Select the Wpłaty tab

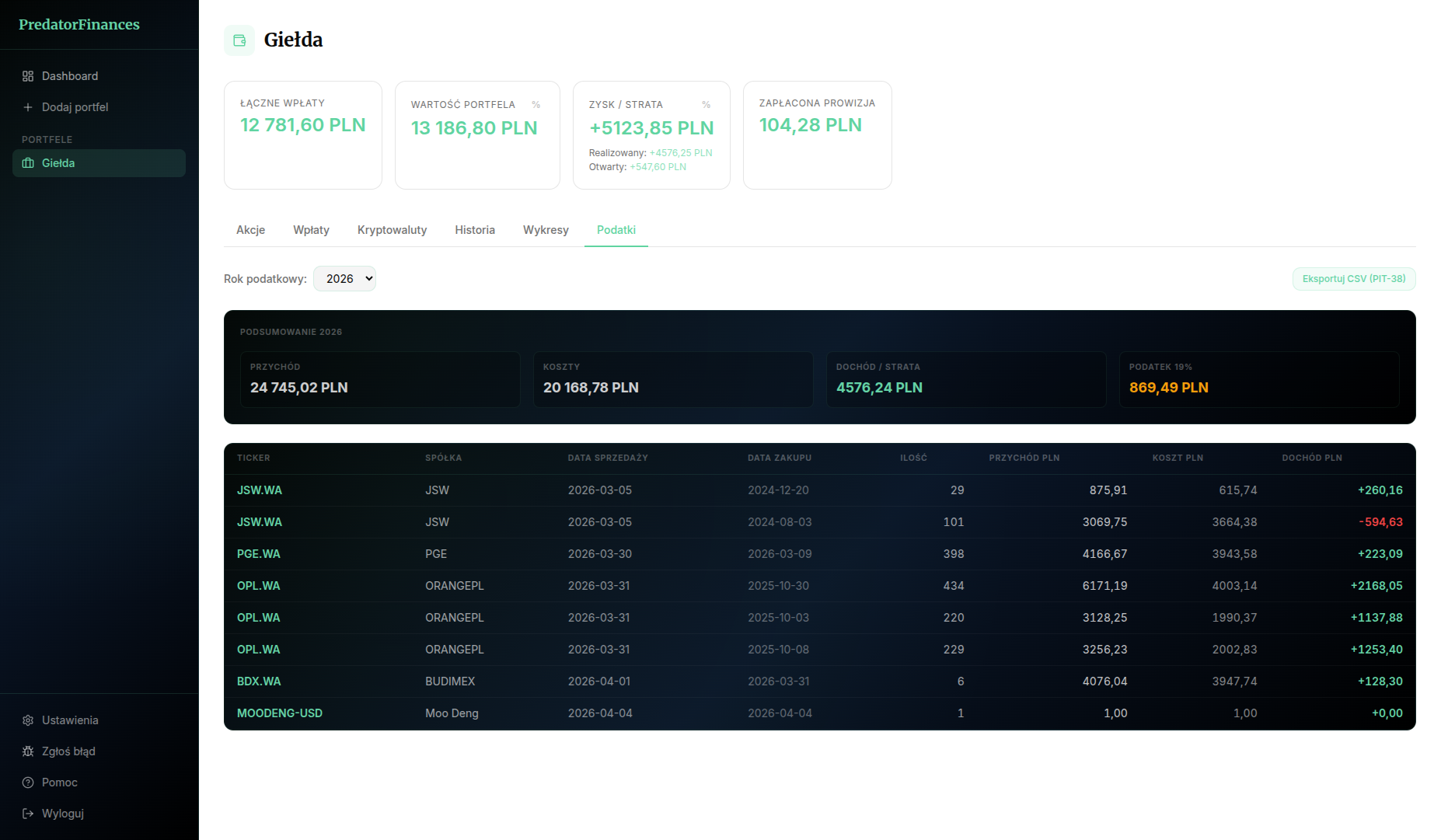point(311,230)
